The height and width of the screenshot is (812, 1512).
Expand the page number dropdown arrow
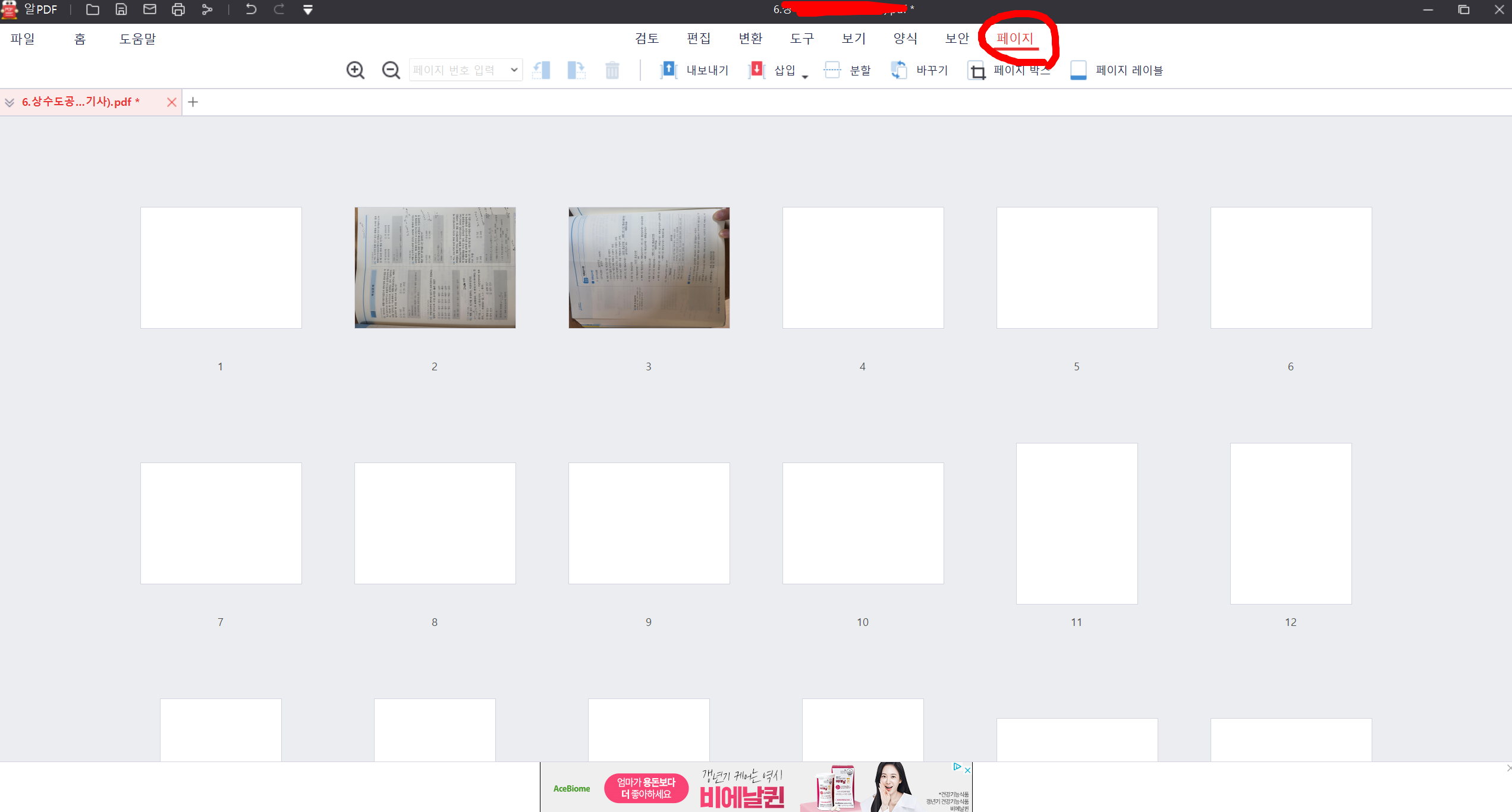[514, 70]
